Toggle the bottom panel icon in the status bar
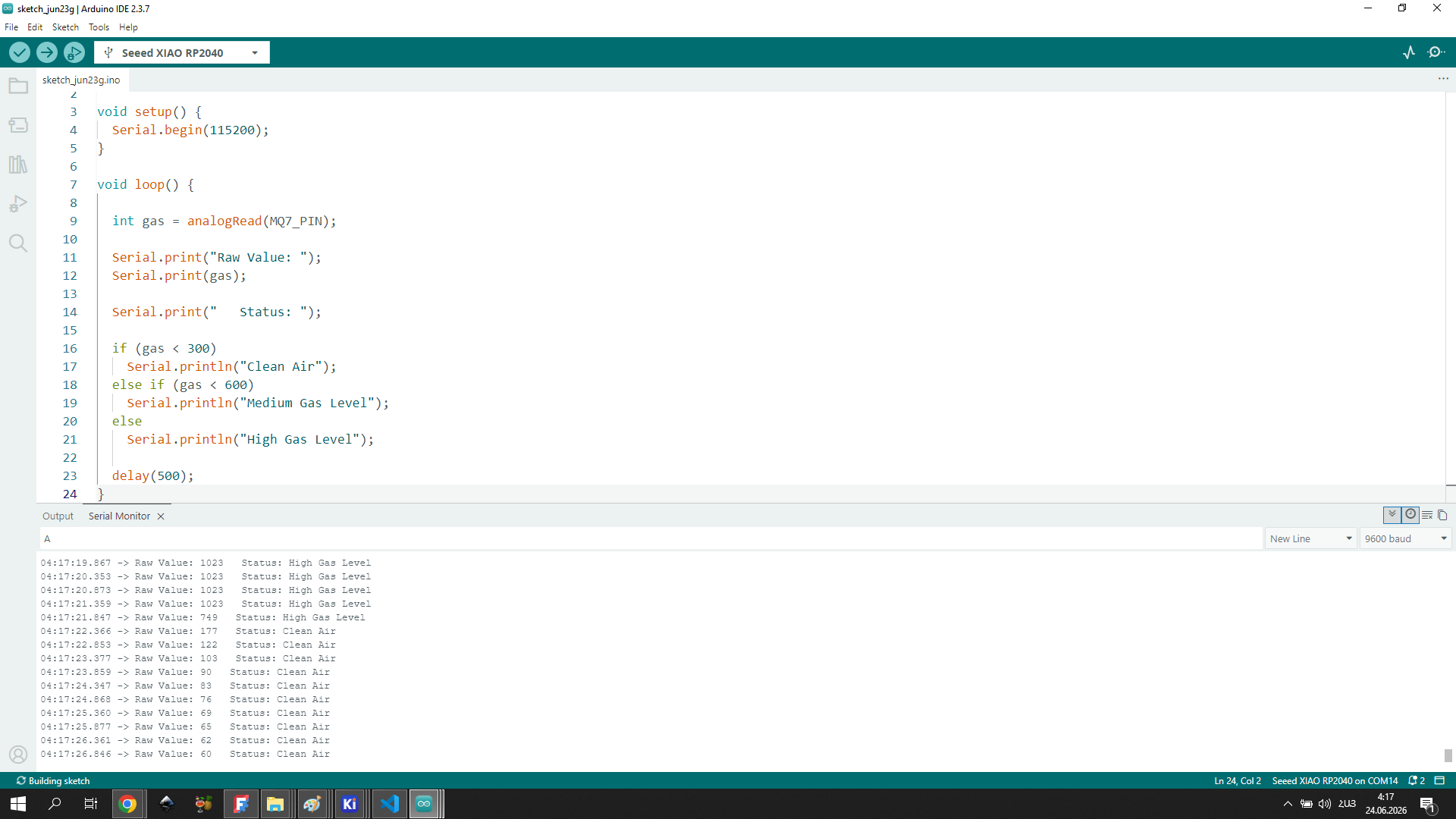The image size is (1456, 819). point(1439,780)
